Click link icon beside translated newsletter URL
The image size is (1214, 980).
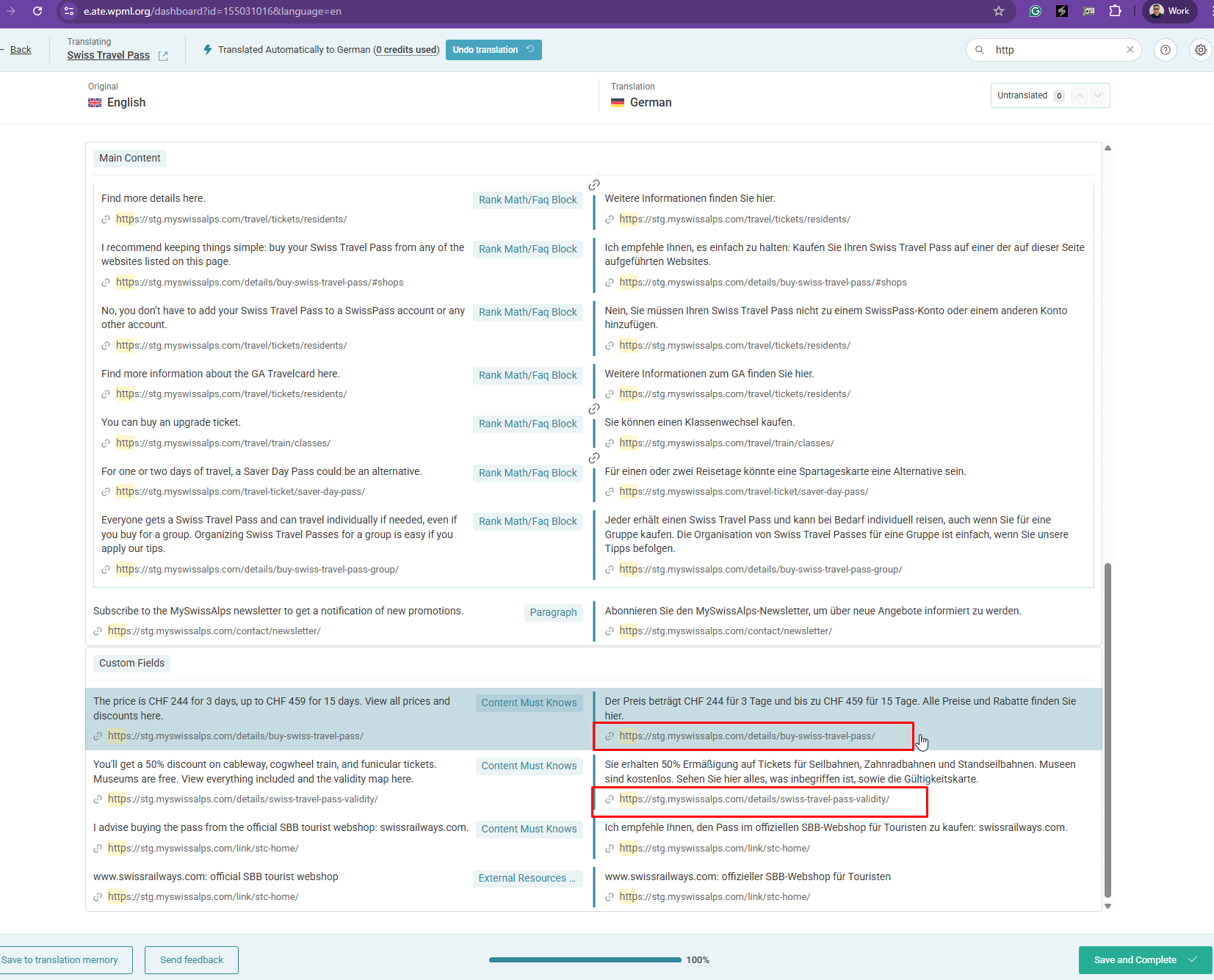(x=610, y=631)
